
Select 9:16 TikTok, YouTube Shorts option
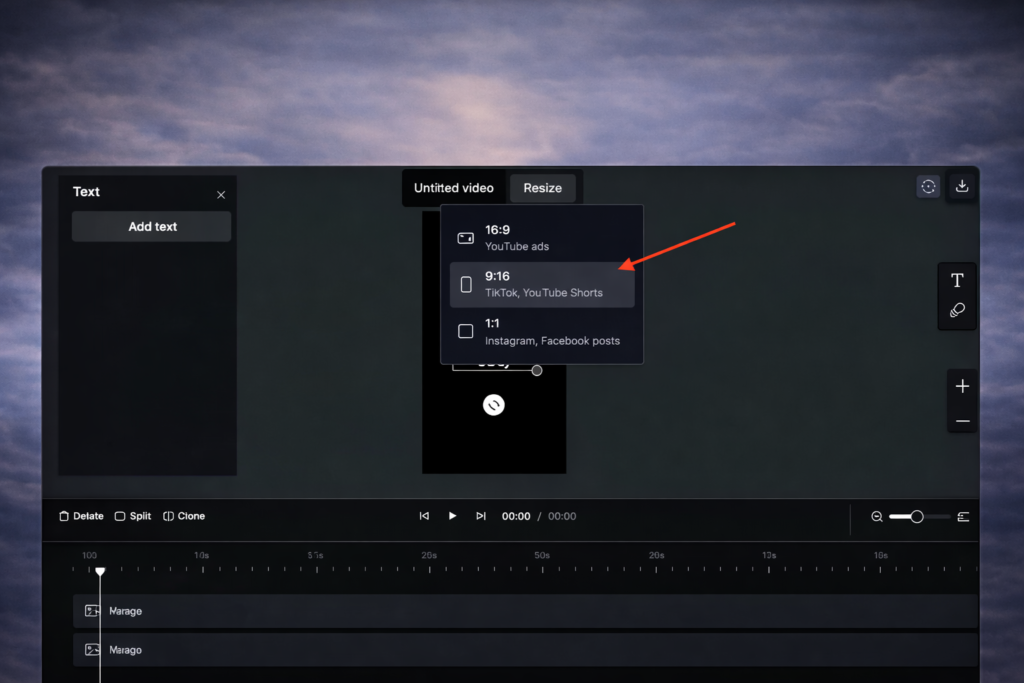(541, 285)
